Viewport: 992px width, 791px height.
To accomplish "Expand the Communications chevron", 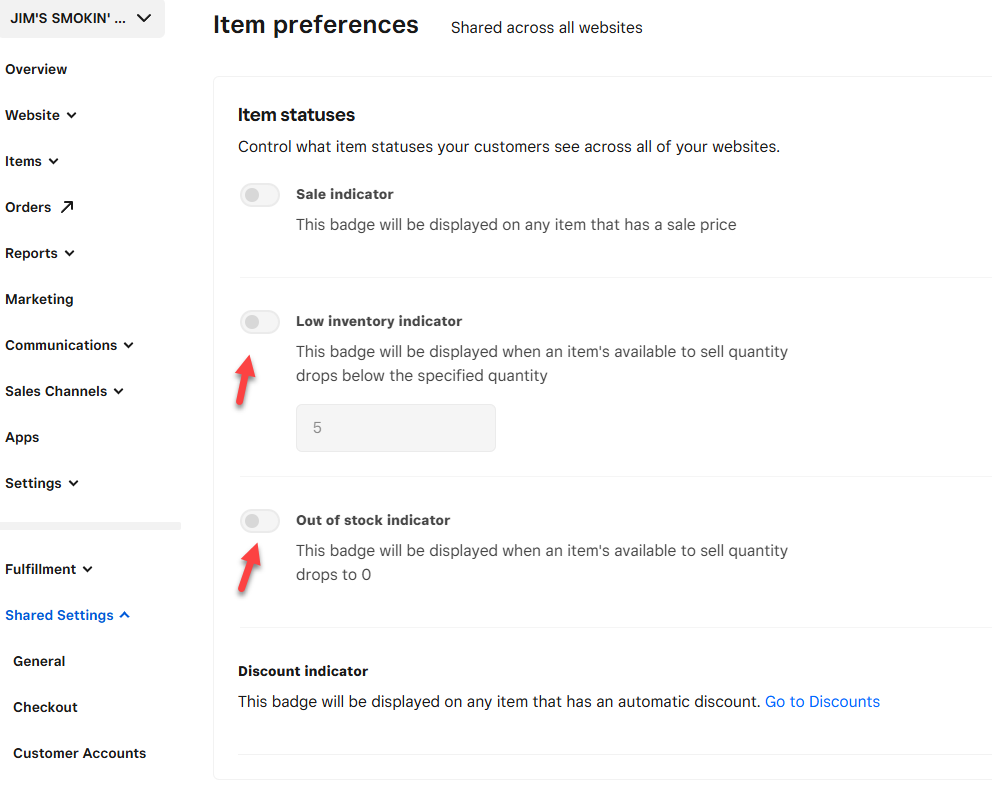I will click(128, 346).
